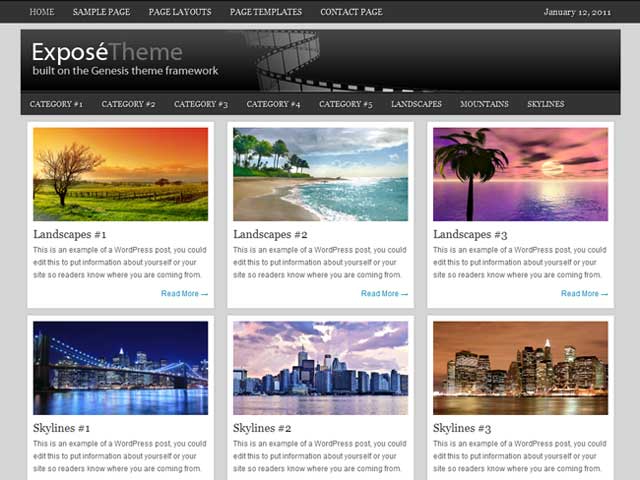Click the Skylines #1 excerpt text
Viewport: 640px width, 480px height.
120,456
